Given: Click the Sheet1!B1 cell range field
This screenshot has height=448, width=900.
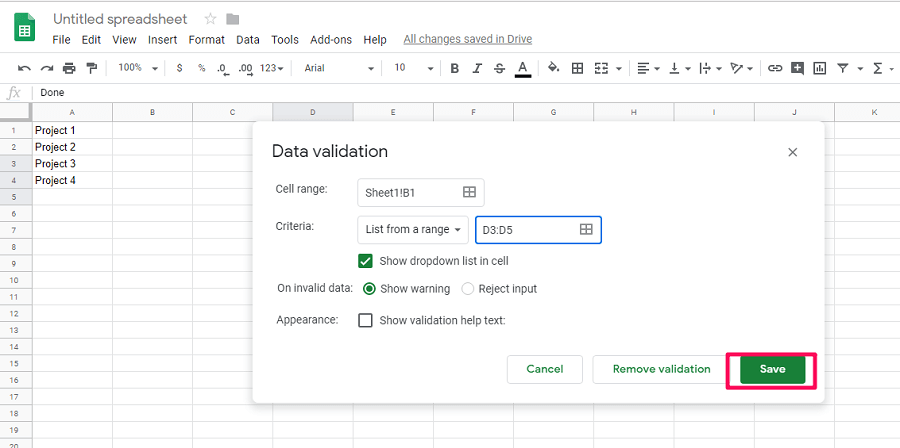Looking at the screenshot, I should point(421,193).
